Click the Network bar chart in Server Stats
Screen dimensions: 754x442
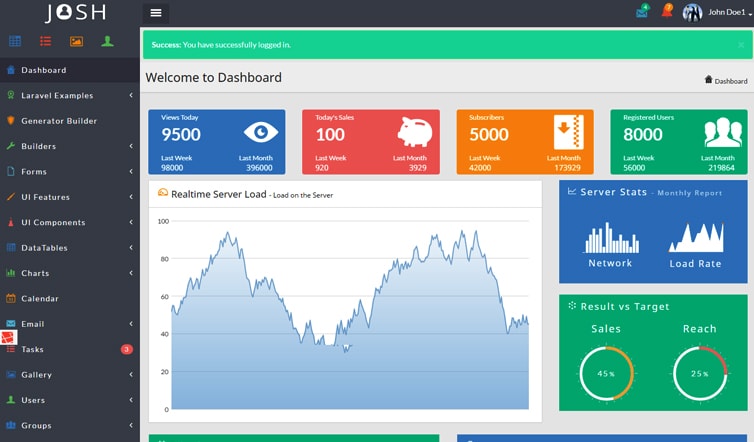click(x=610, y=239)
